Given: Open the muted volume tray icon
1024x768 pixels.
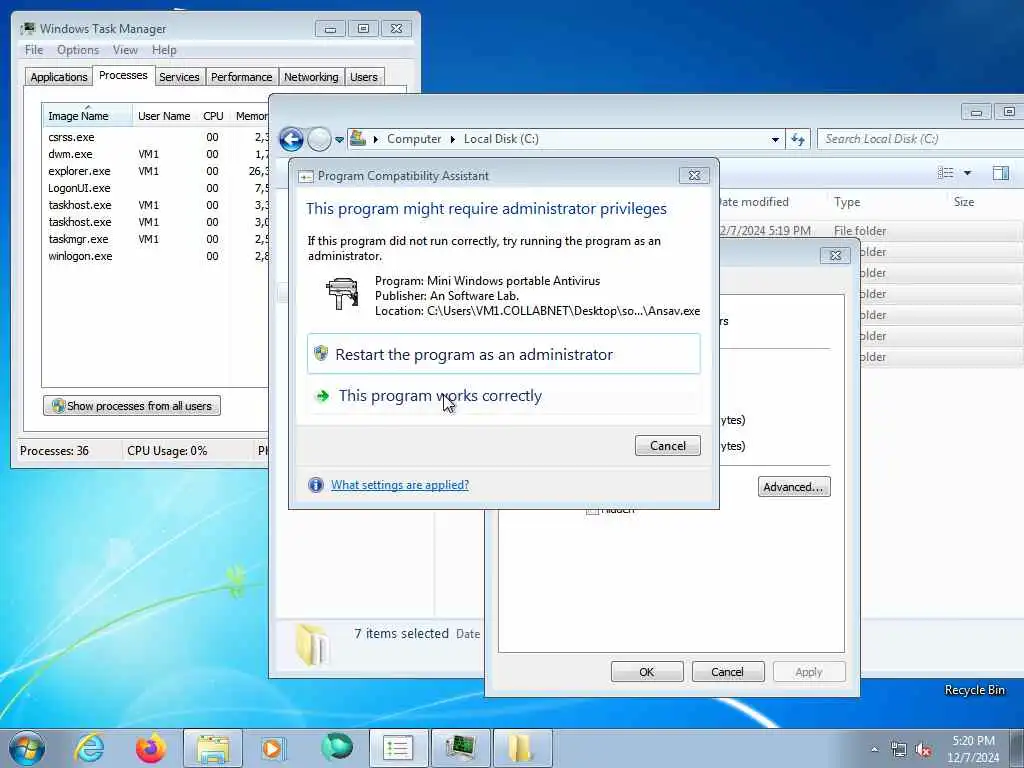Looking at the screenshot, I should [923, 750].
